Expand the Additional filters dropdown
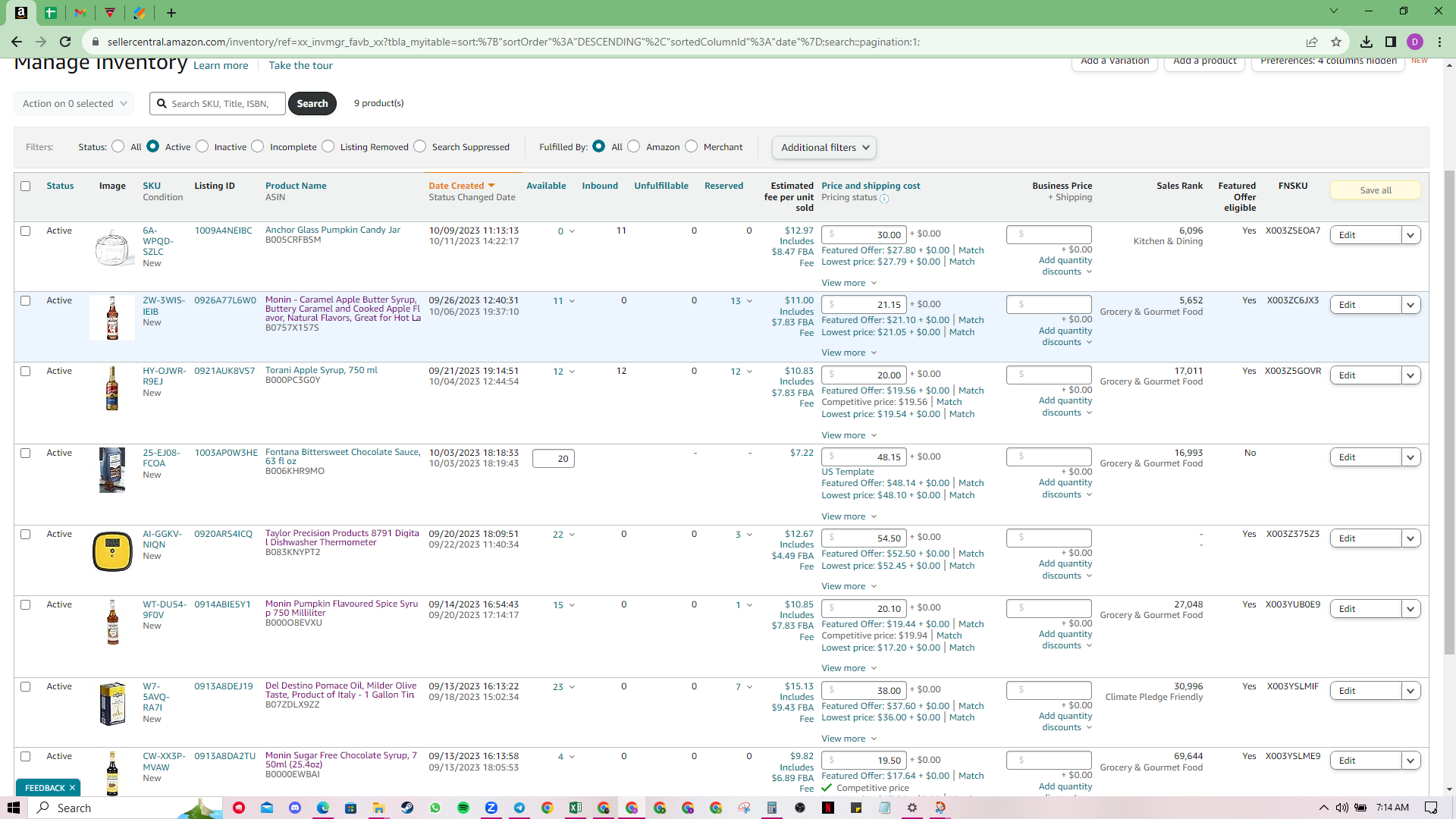Viewport: 1456px width, 819px height. [824, 148]
